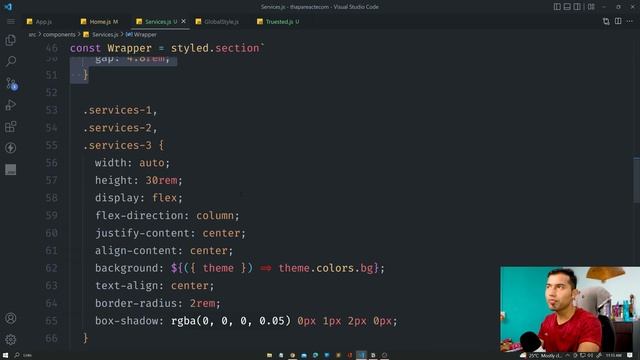
Task: Click the VS Code logo in the title bar
Action: pos(8,7)
